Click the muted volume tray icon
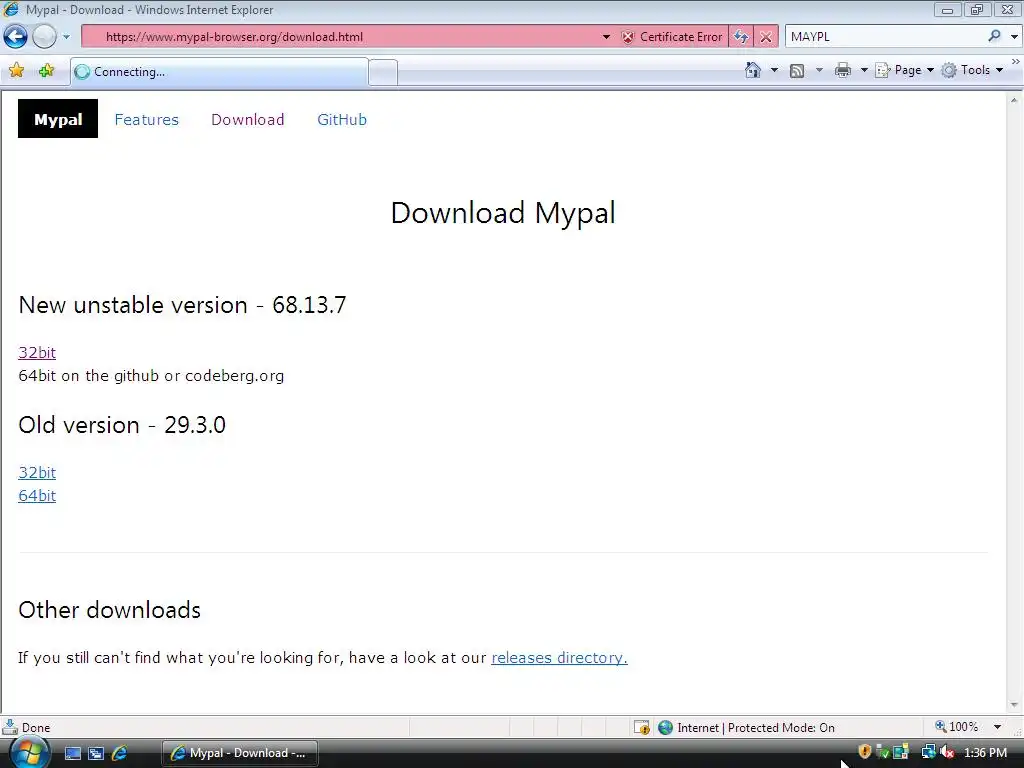This screenshot has height=768, width=1024. pos(946,752)
